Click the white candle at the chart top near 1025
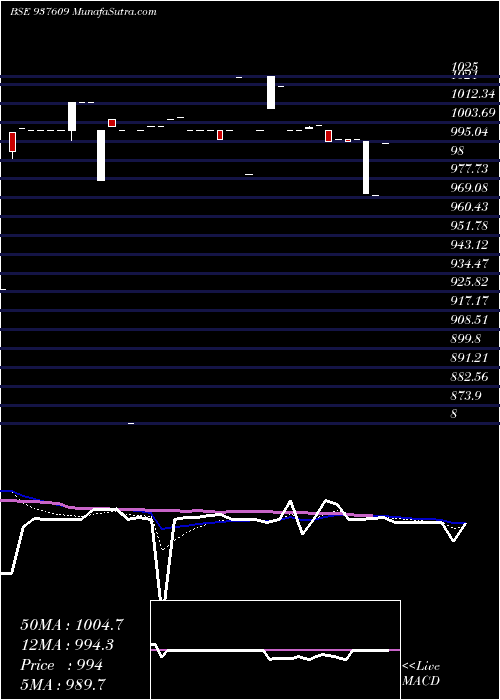Viewport: 500px width, 700px height. pyautogui.click(x=271, y=92)
